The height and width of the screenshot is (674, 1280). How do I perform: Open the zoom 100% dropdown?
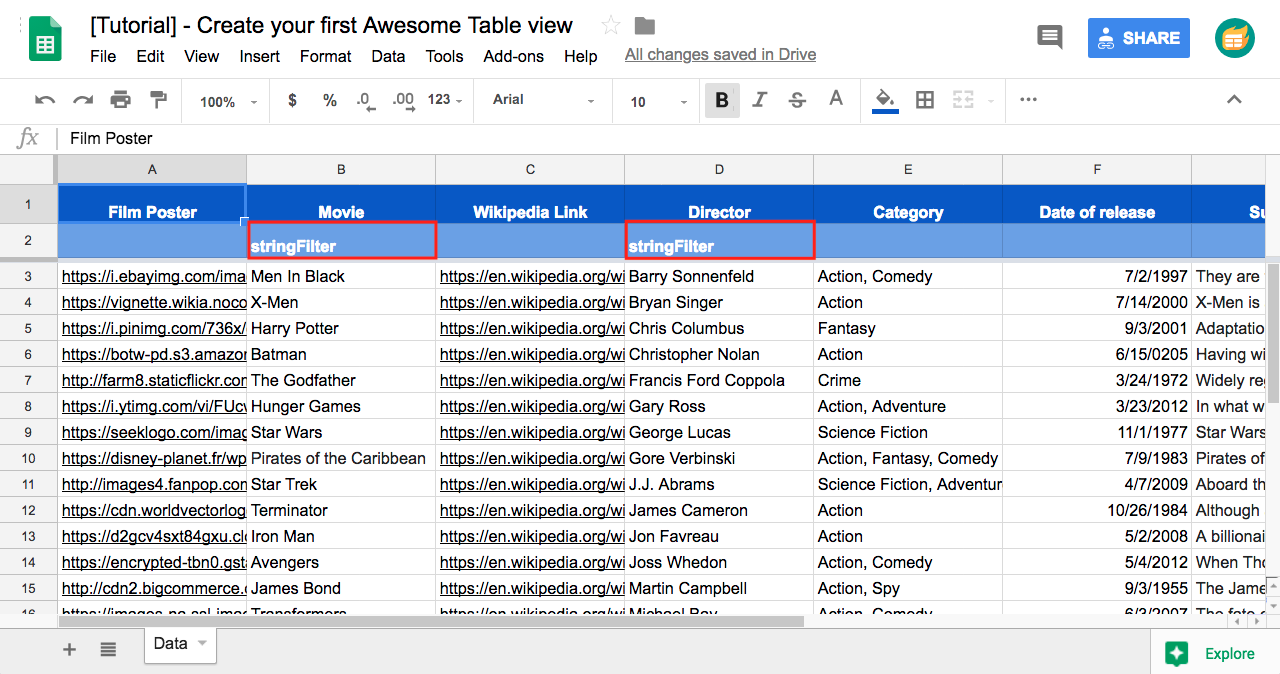229,102
